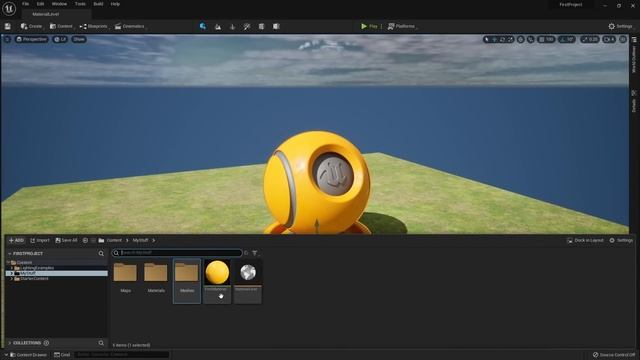Screen dimensions: 640x360
Task: Open the Create dropdown in the toolbar
Action: point(32,27)
